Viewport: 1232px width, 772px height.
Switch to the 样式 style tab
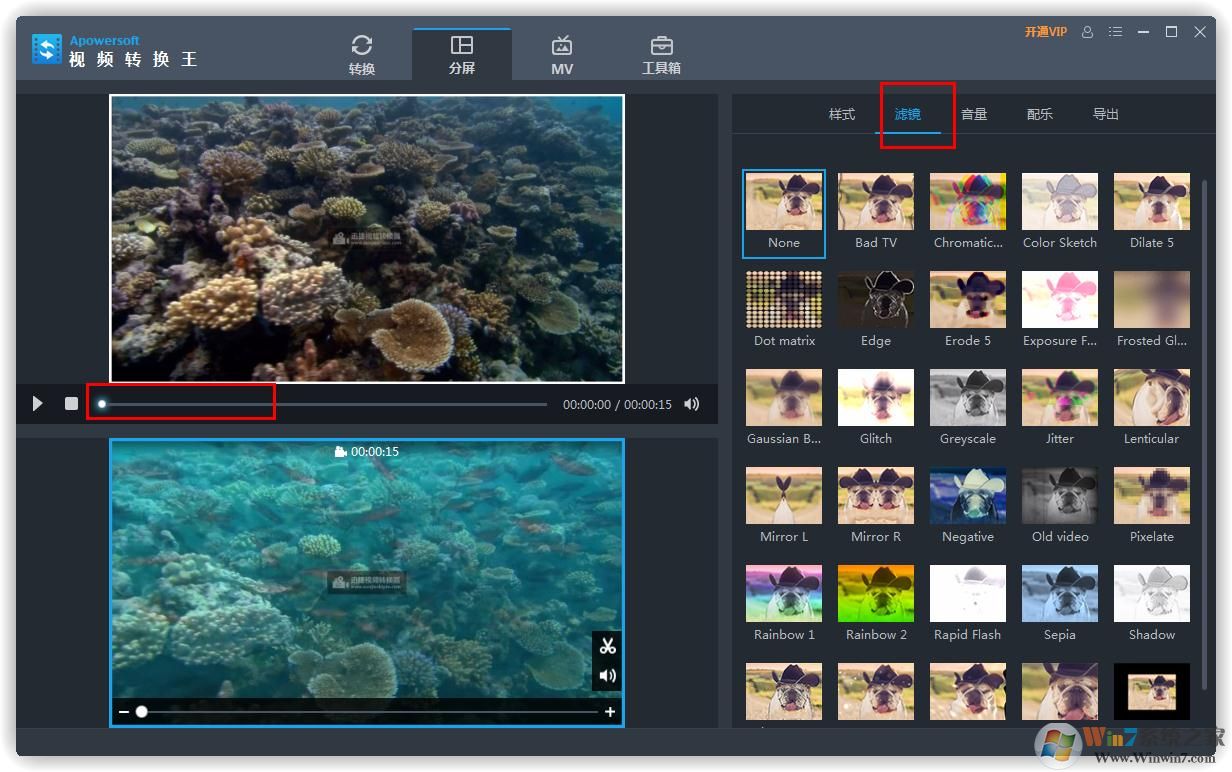point(842,114)
